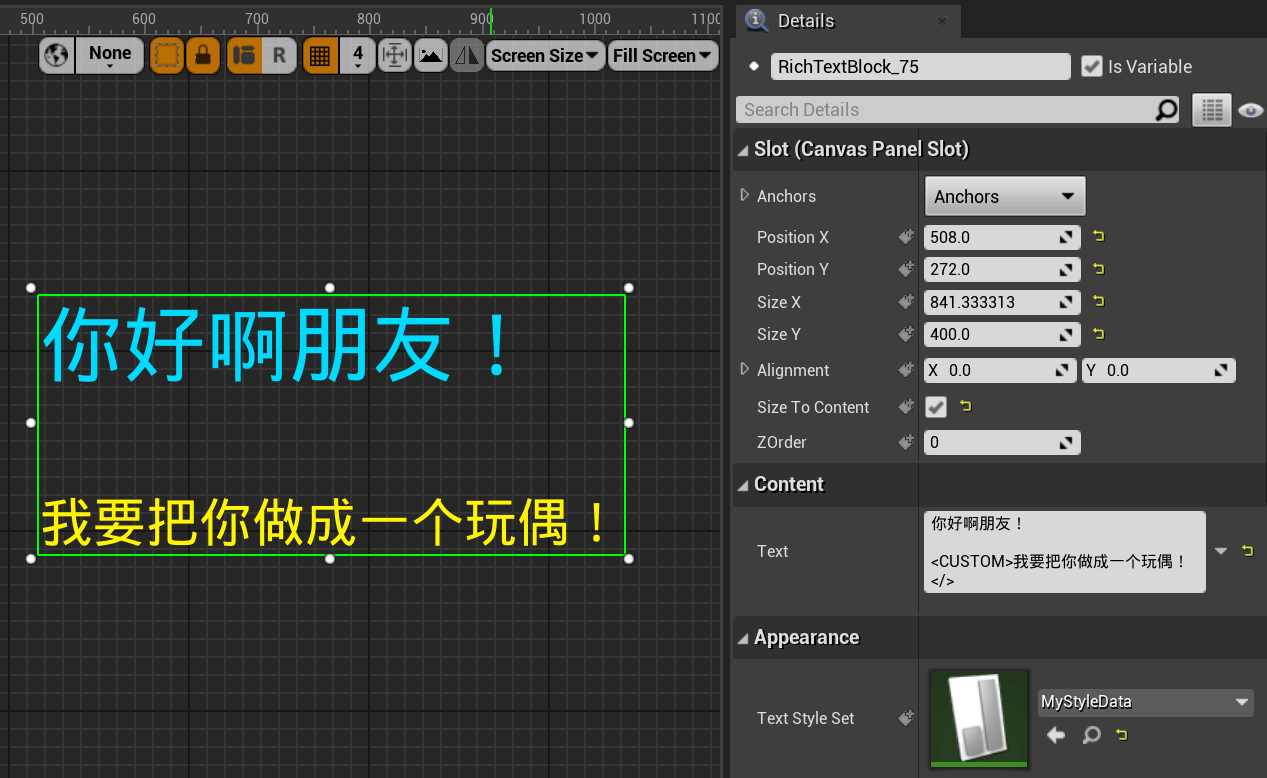Expand the Alignment property row

(x=744, y=369)
